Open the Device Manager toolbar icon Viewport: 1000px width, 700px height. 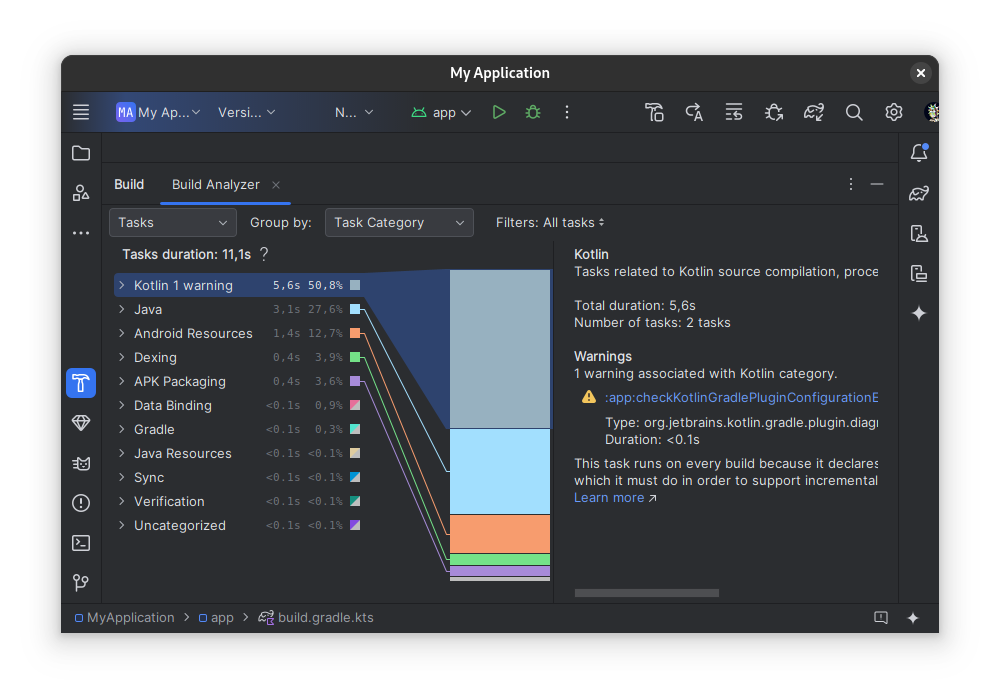[654, 112]
